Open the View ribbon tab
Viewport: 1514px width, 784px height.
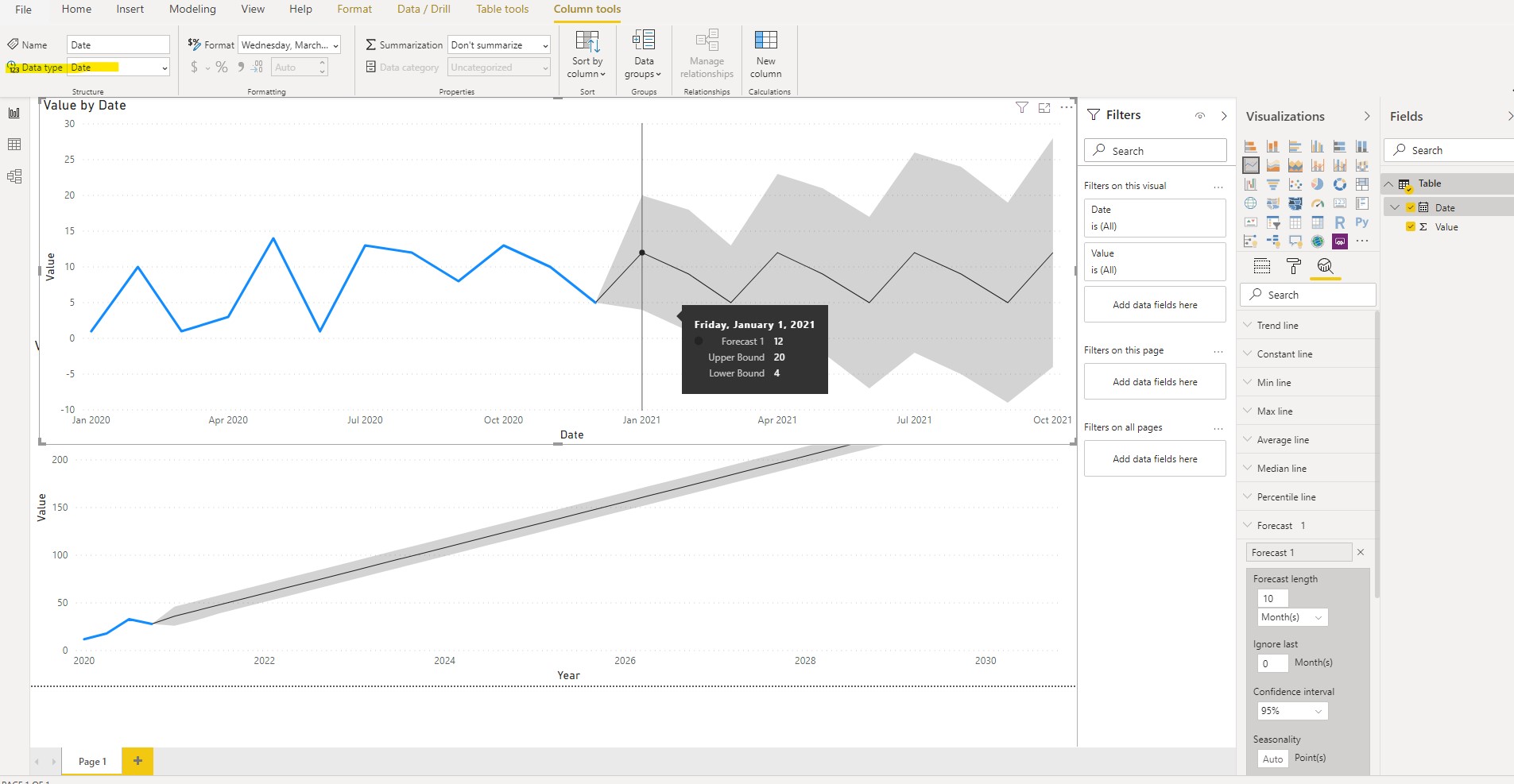(x=253, y=10)
